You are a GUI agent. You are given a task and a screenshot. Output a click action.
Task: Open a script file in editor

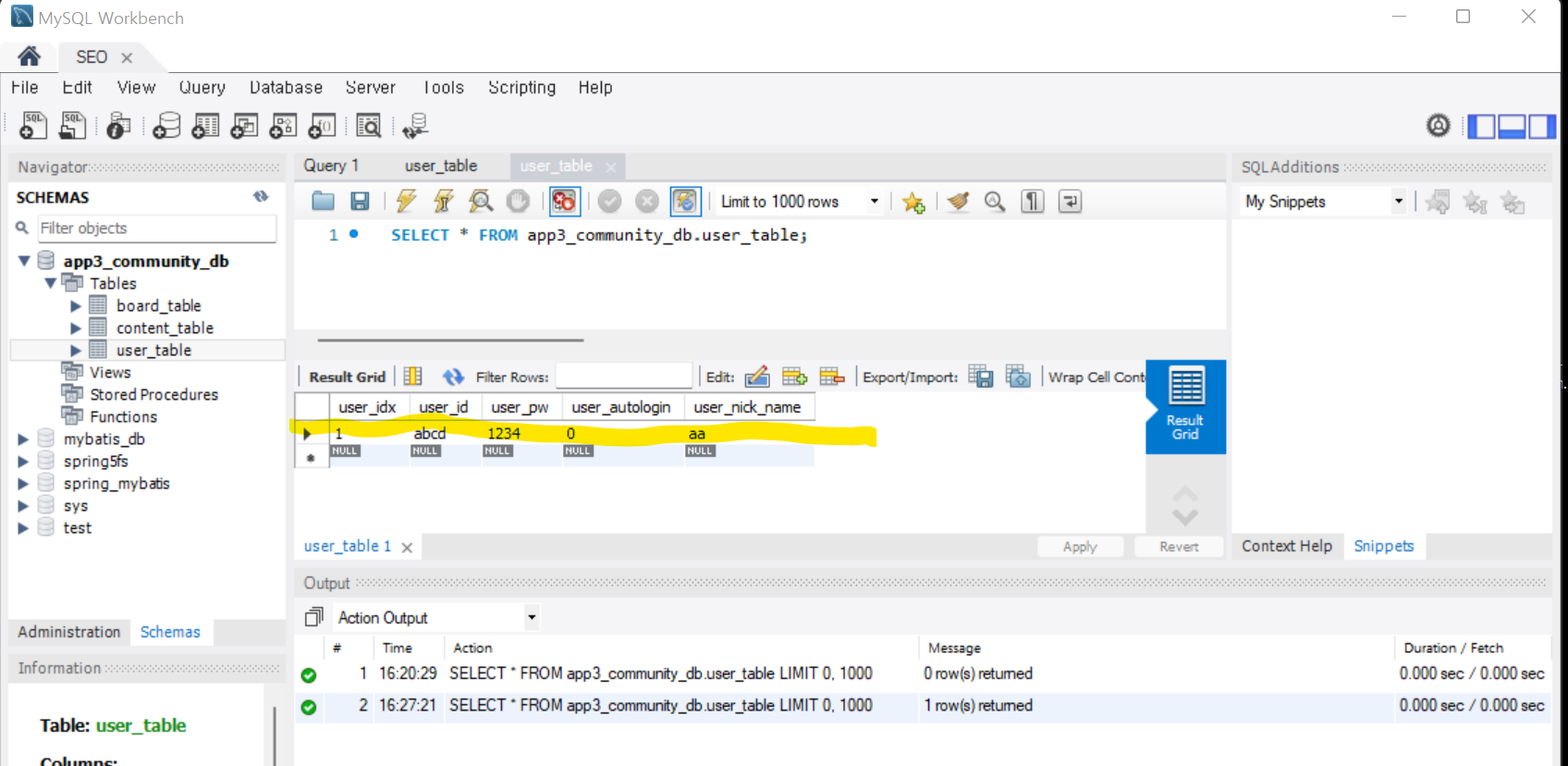(x=323, y=201)
